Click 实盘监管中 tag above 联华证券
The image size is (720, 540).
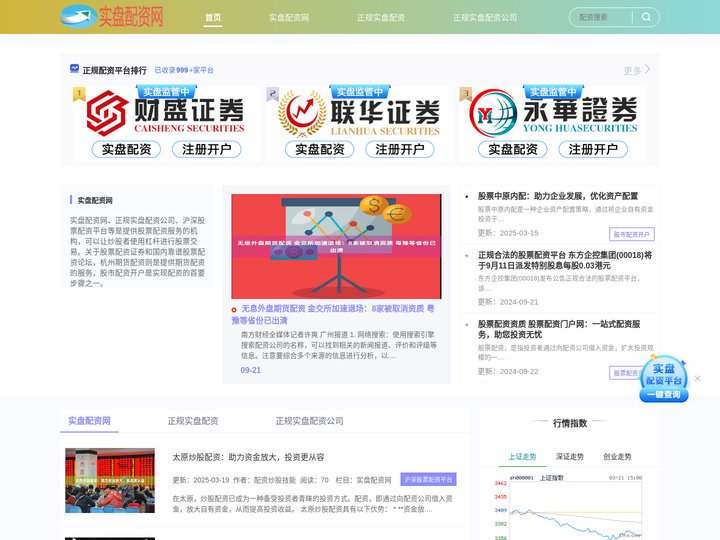360,91
